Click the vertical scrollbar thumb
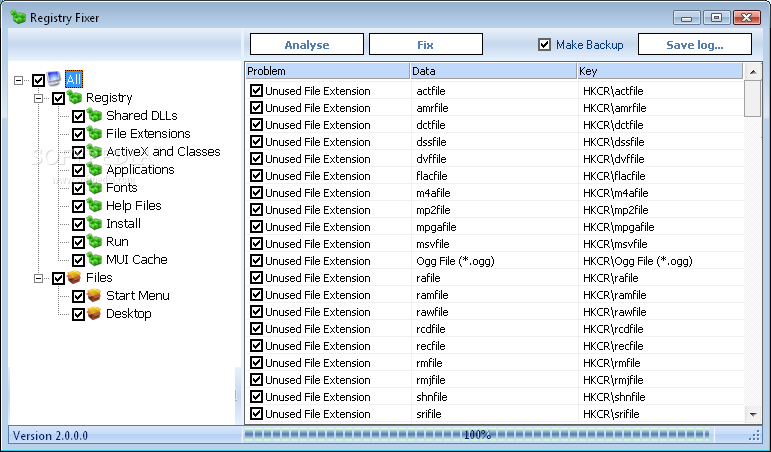 [753, 98]
